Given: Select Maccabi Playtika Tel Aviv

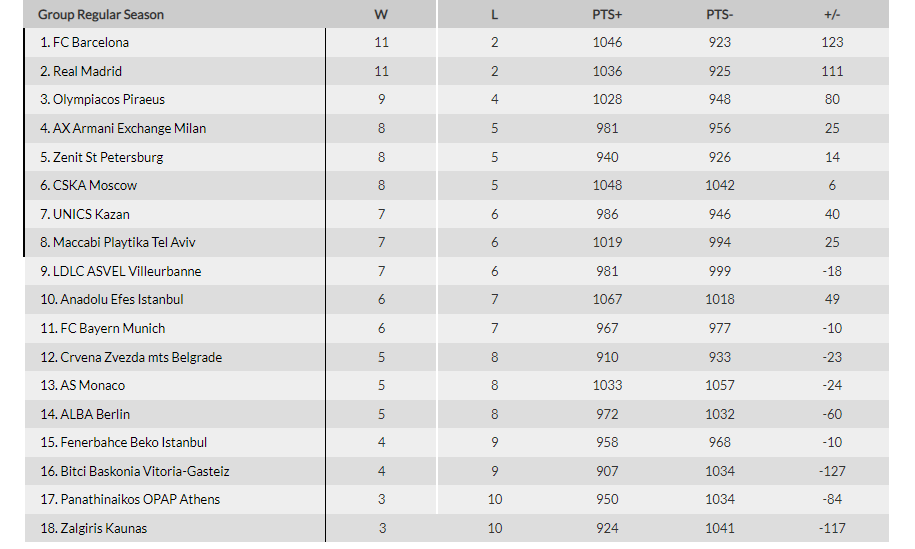Looking at the screenshot, I should [x=124, y=243].
